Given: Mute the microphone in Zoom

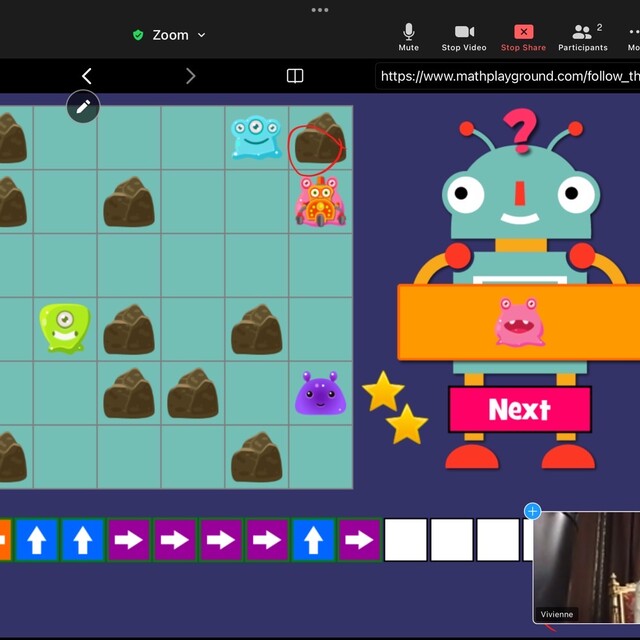Looking at the screenshot, I should (x=409, y=37).
